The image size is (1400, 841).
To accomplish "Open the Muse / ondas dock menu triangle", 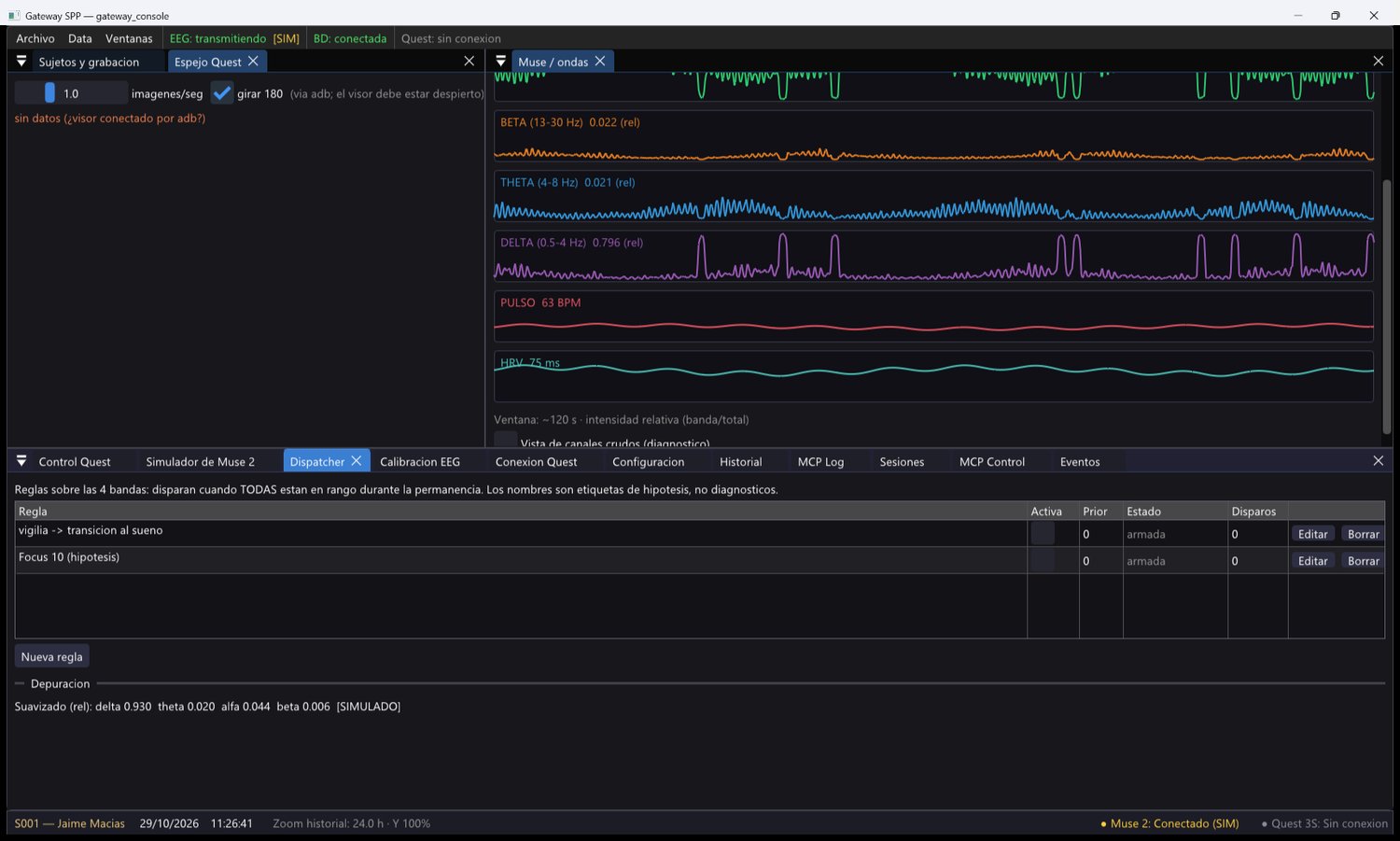I will [501, 61].
